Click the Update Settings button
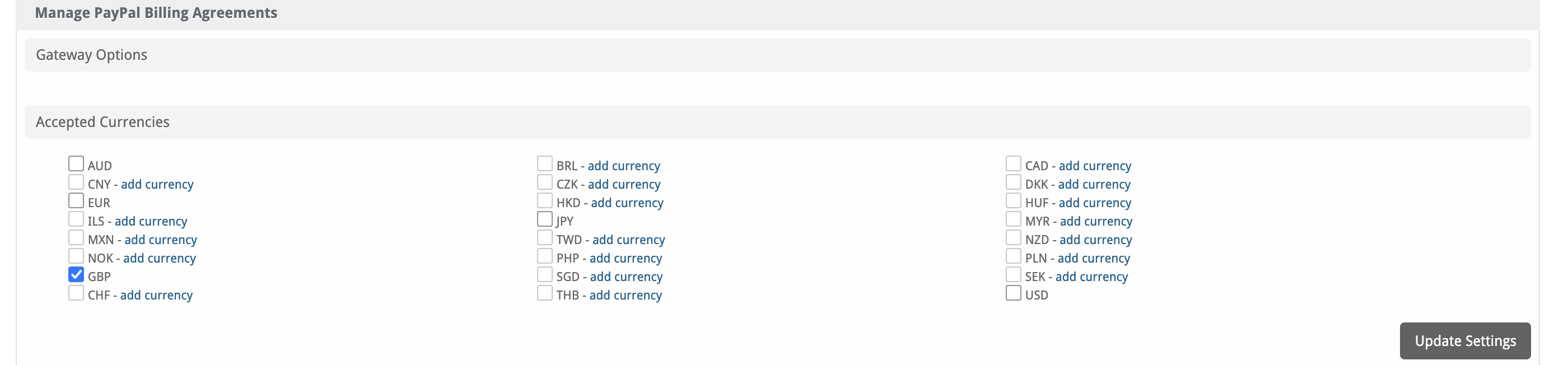 (1464, 341)
